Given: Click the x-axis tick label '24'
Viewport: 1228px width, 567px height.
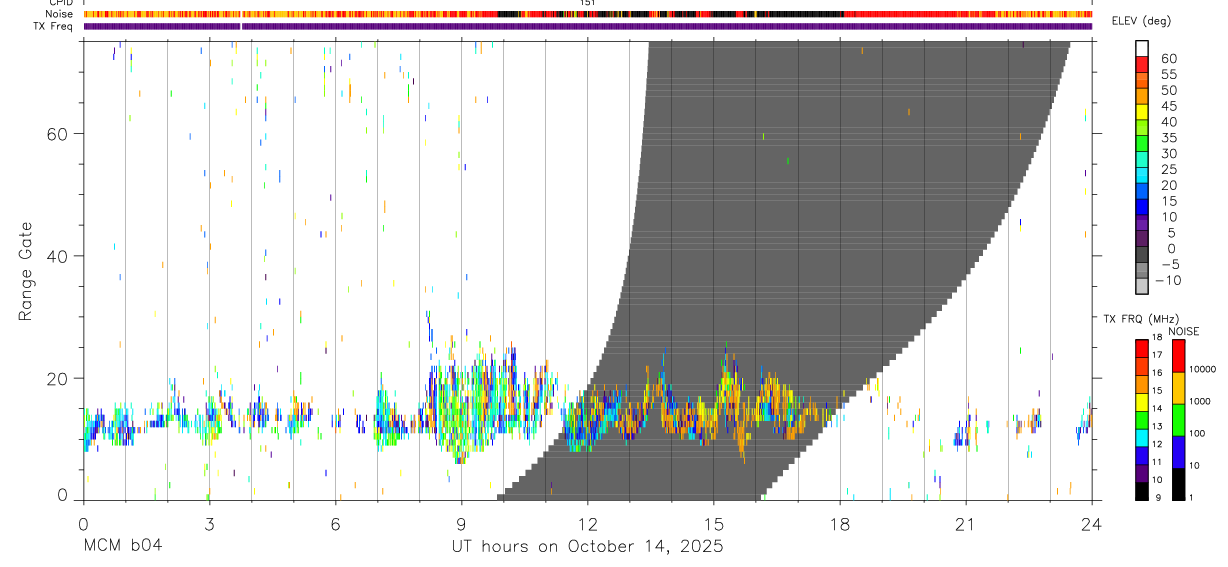Looking at the screenshot, I should pyautogui.click(x=1092, y=524).
